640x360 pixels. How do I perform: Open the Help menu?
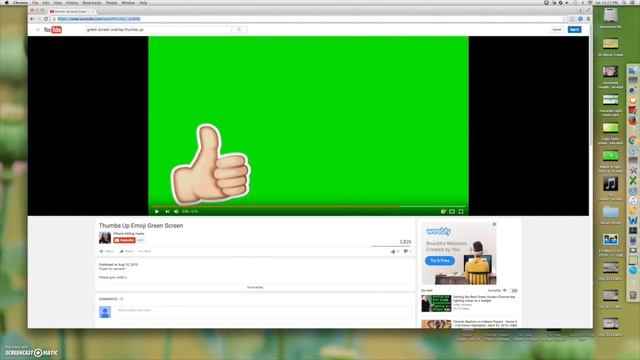pos(143,2)
